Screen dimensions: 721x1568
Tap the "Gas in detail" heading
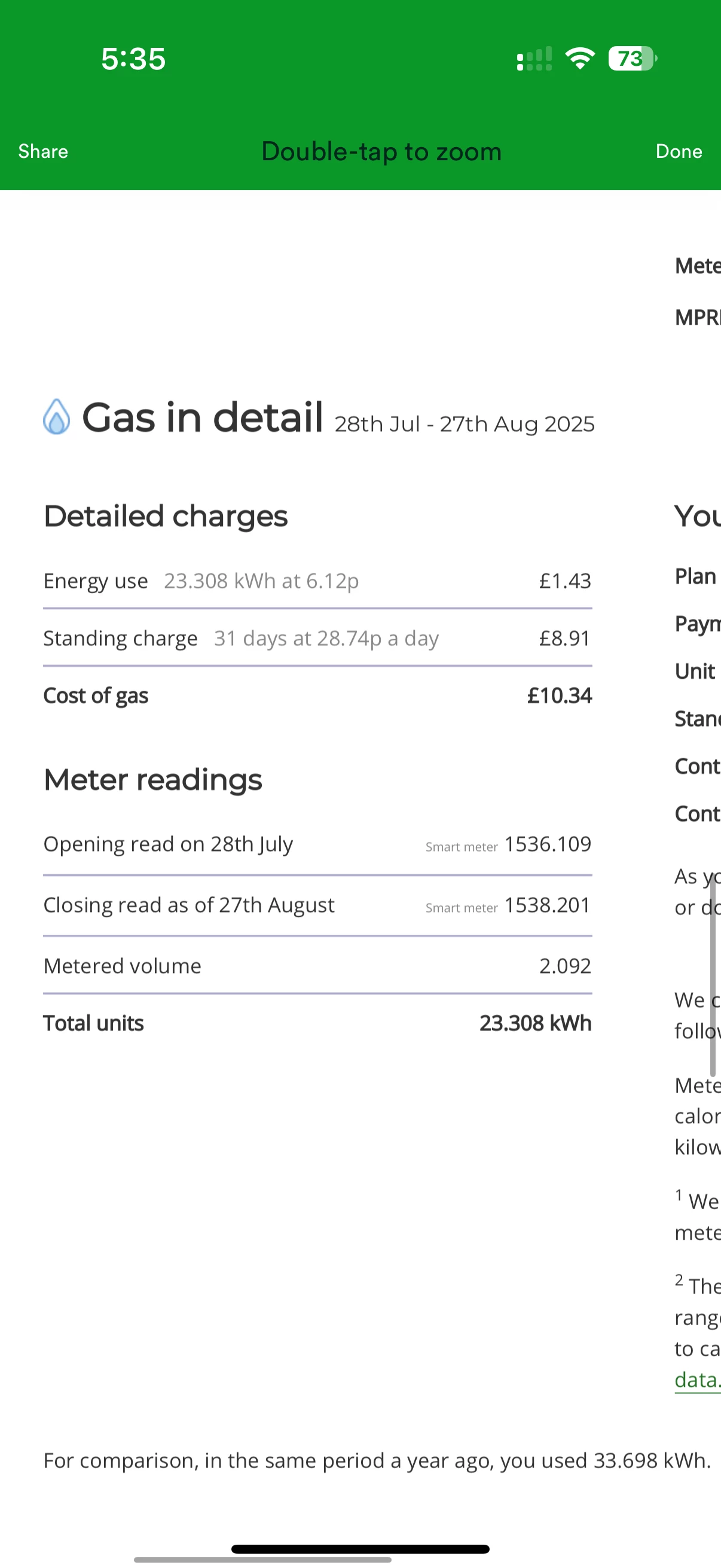tap(203, 417)
